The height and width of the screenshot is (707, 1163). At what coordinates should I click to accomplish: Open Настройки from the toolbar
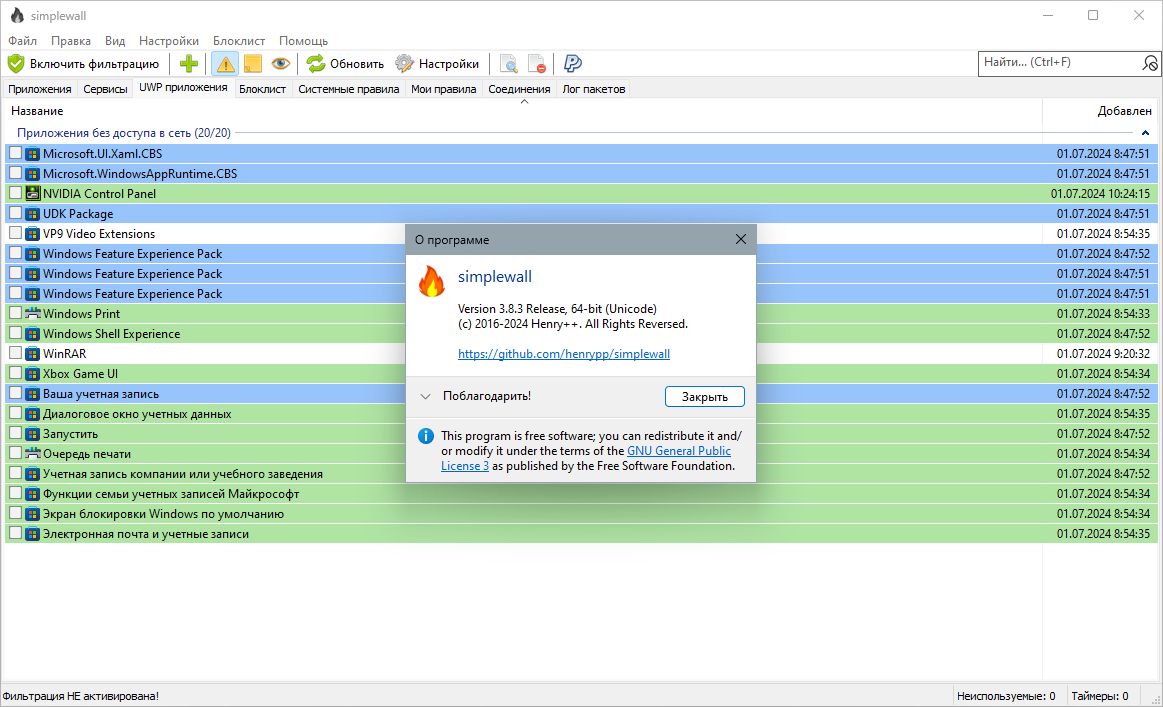click(437, 64)
